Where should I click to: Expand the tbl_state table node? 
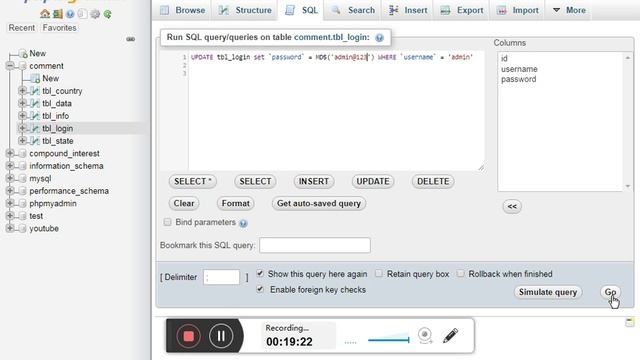click(x=22, y=140)
